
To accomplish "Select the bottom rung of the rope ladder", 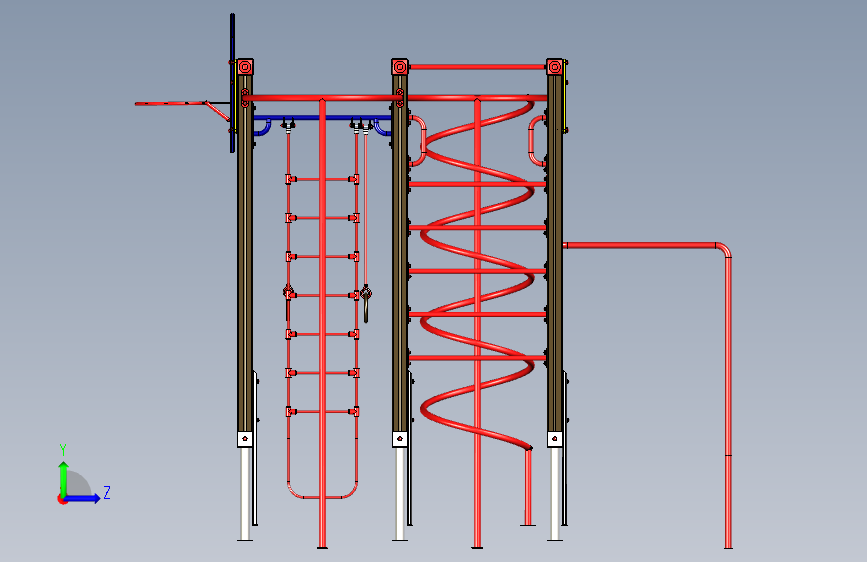I will pyautogui.click(x=322, y=412).
